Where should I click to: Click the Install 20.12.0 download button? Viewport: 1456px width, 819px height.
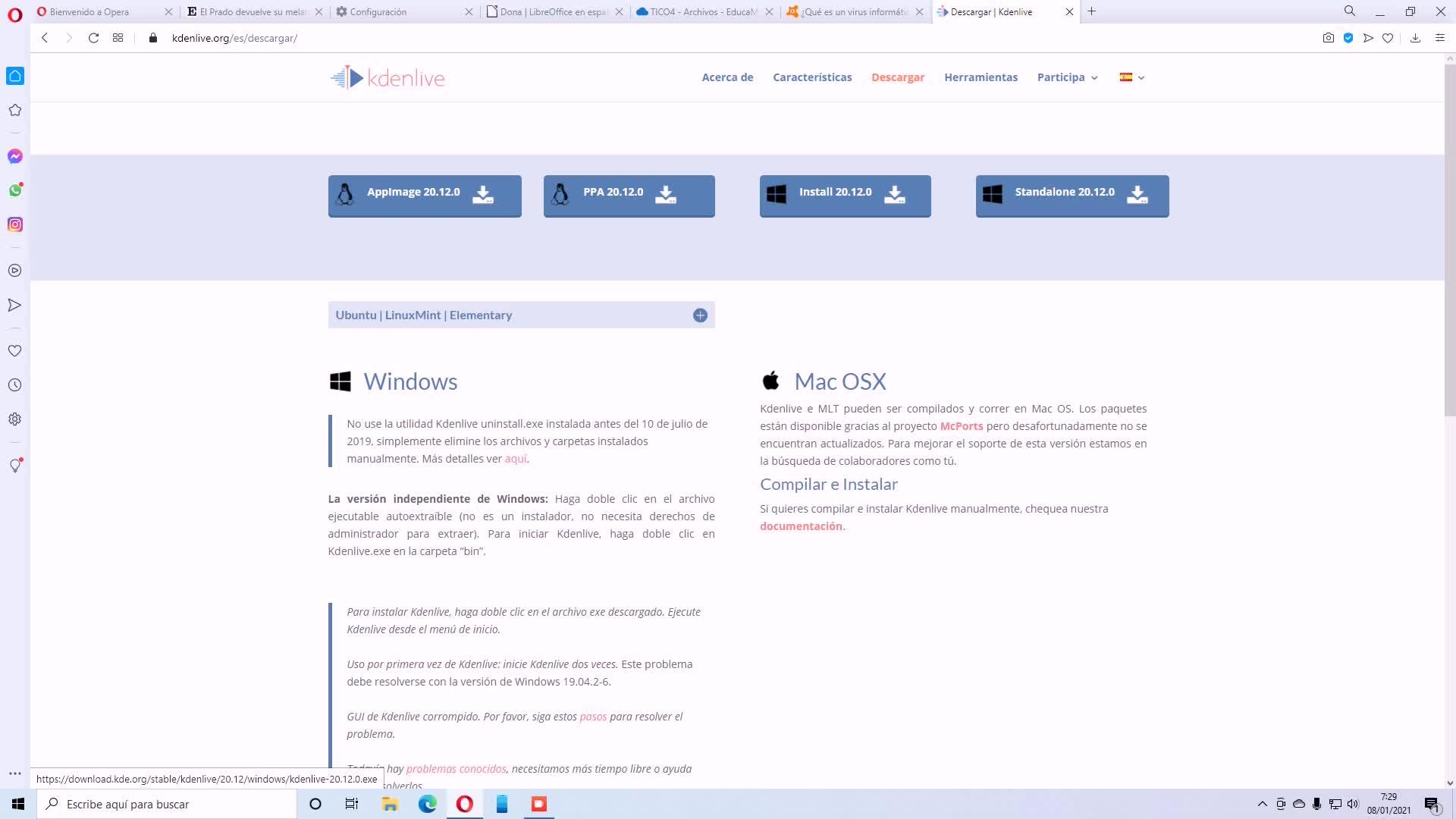tap(845, 196)
